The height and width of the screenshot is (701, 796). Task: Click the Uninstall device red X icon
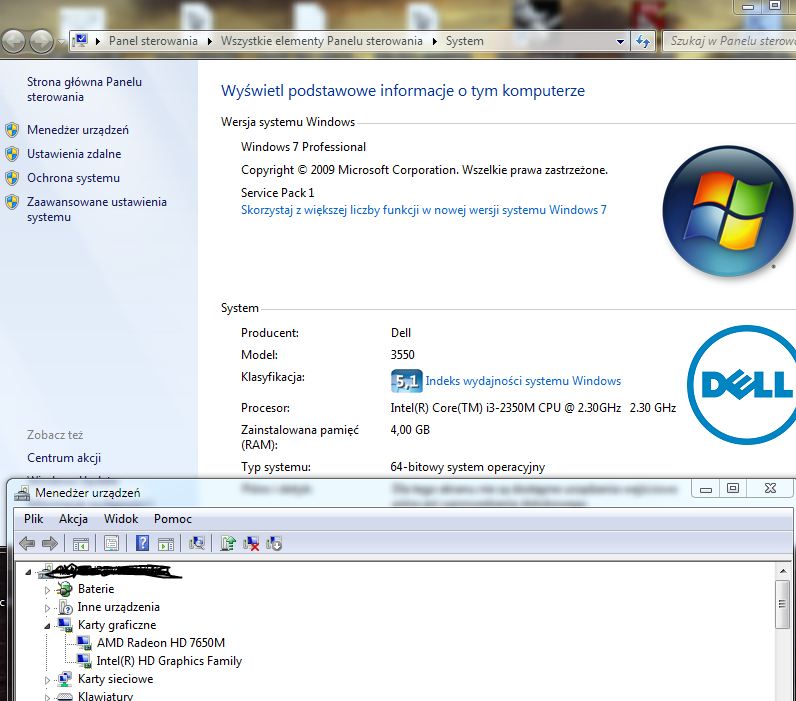[251, 544]
